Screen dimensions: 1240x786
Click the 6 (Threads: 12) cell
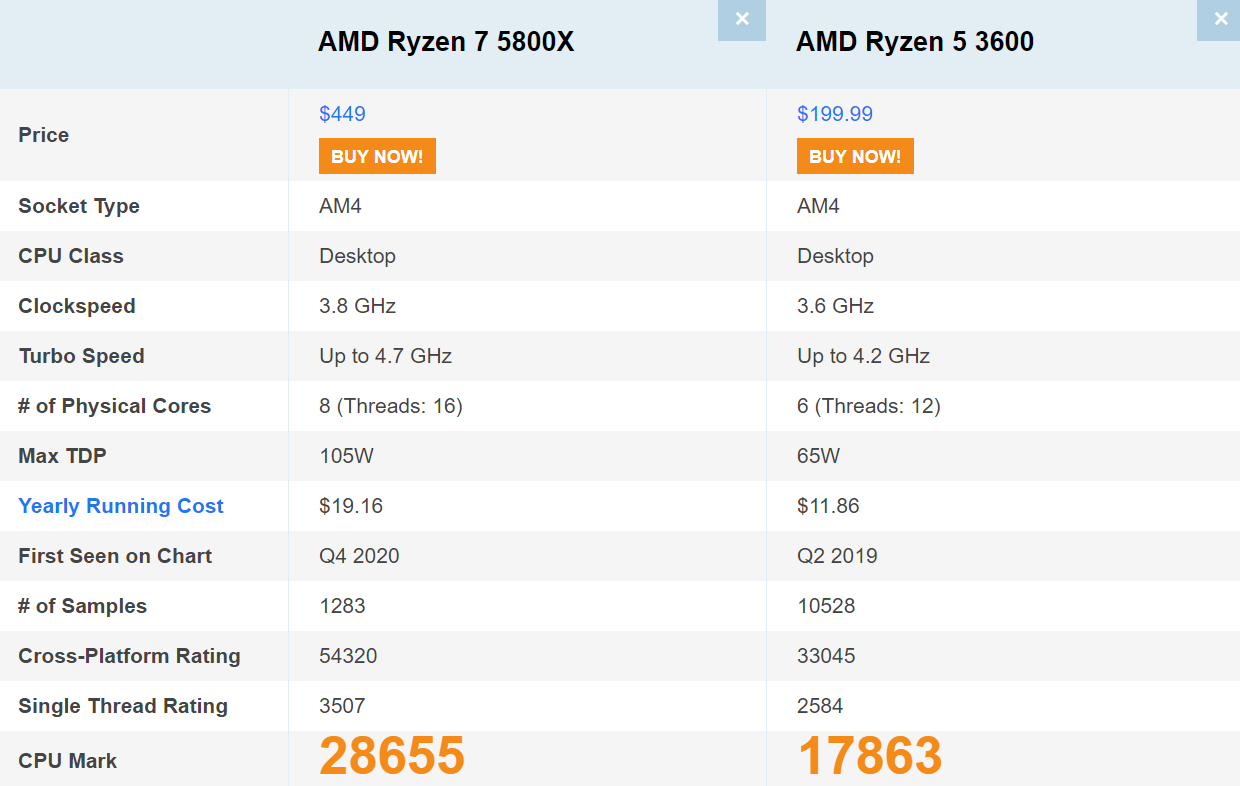(869, 406)
